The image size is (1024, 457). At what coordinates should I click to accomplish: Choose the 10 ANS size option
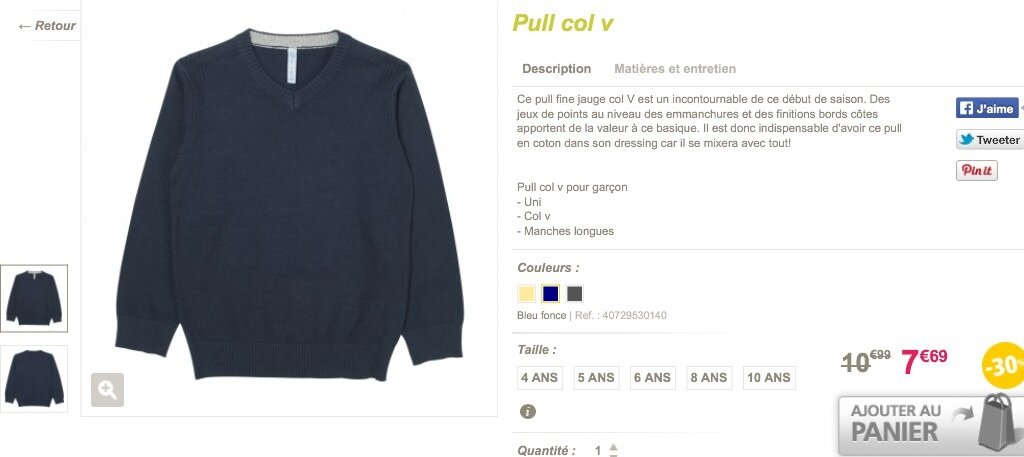pyautogui.click(x=769, y=378)
